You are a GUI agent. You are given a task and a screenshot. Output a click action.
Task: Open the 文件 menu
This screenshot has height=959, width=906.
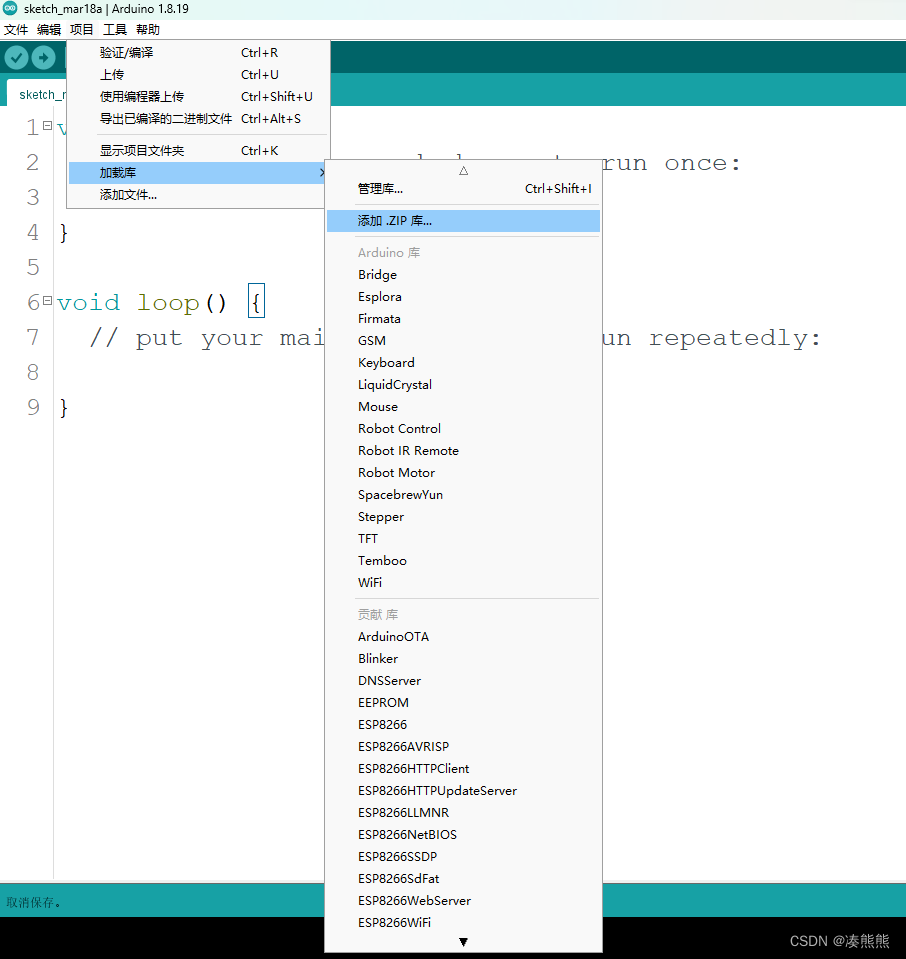[16, 29]
